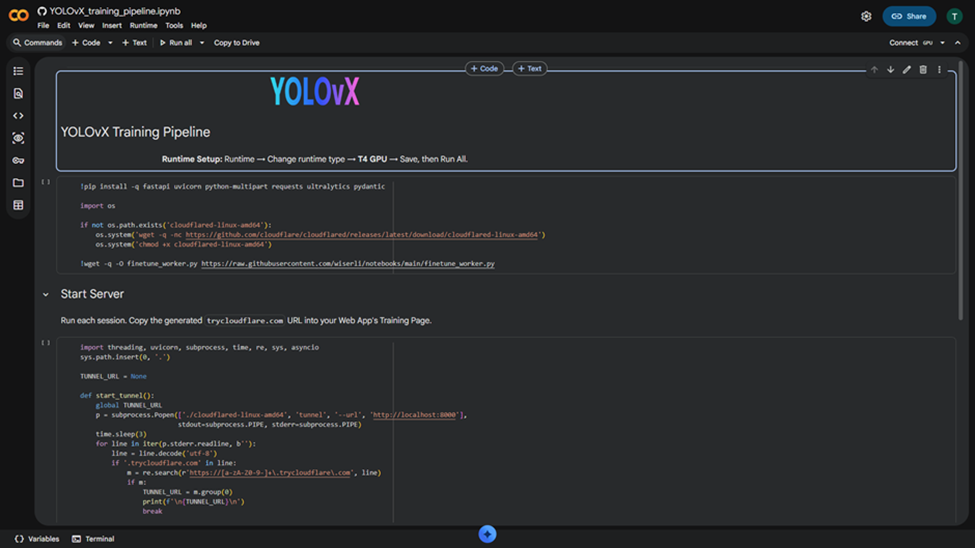Open more cell actions menu
This screenshot has width=975, height=548.
point(939,70)
